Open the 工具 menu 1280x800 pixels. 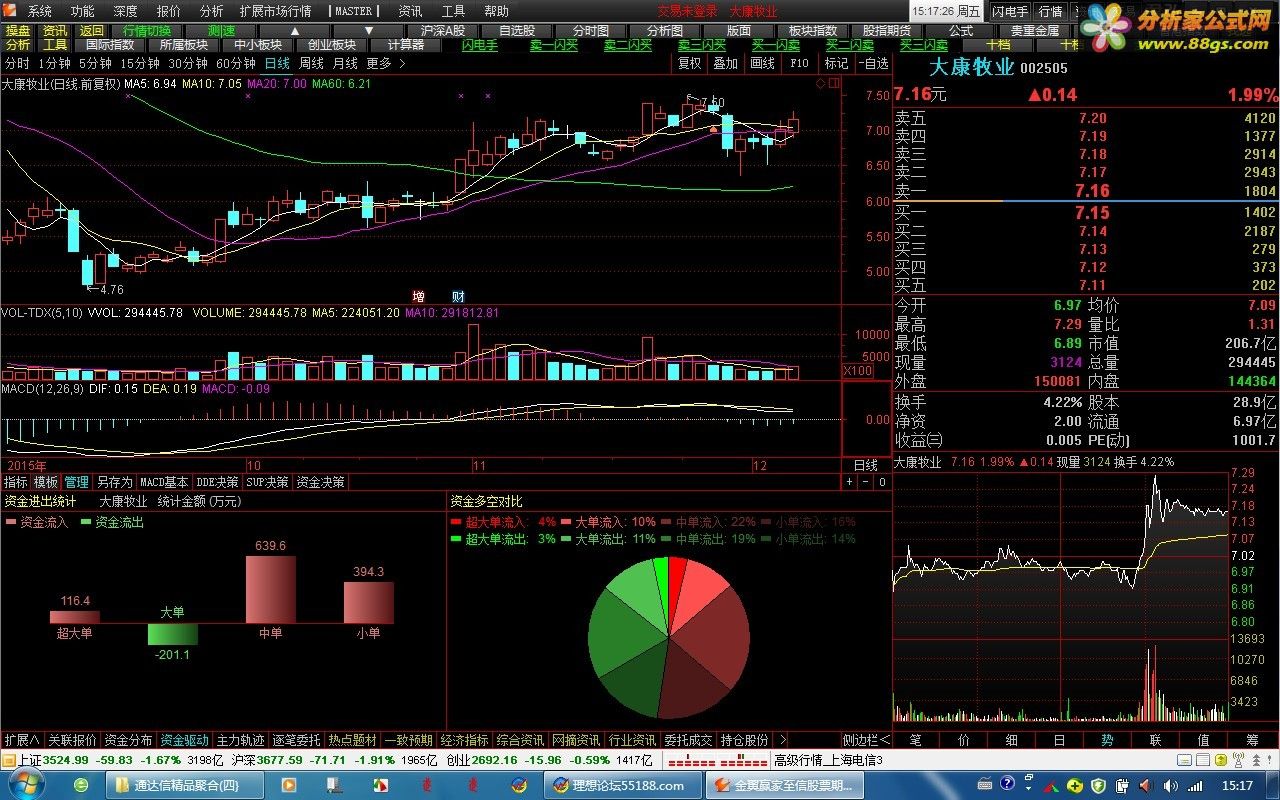453,11
